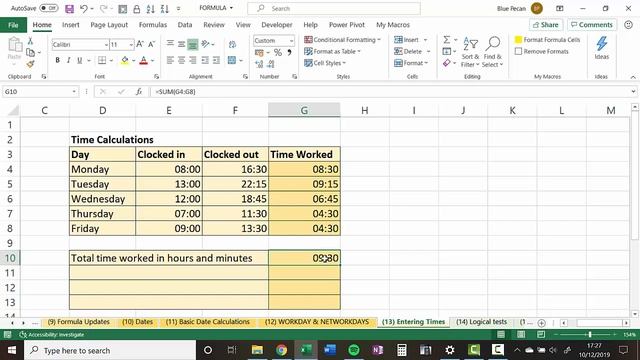This screenshot has height=360, width=640.
Task: Open font size dropdown
Action: [x=131, y=44]
